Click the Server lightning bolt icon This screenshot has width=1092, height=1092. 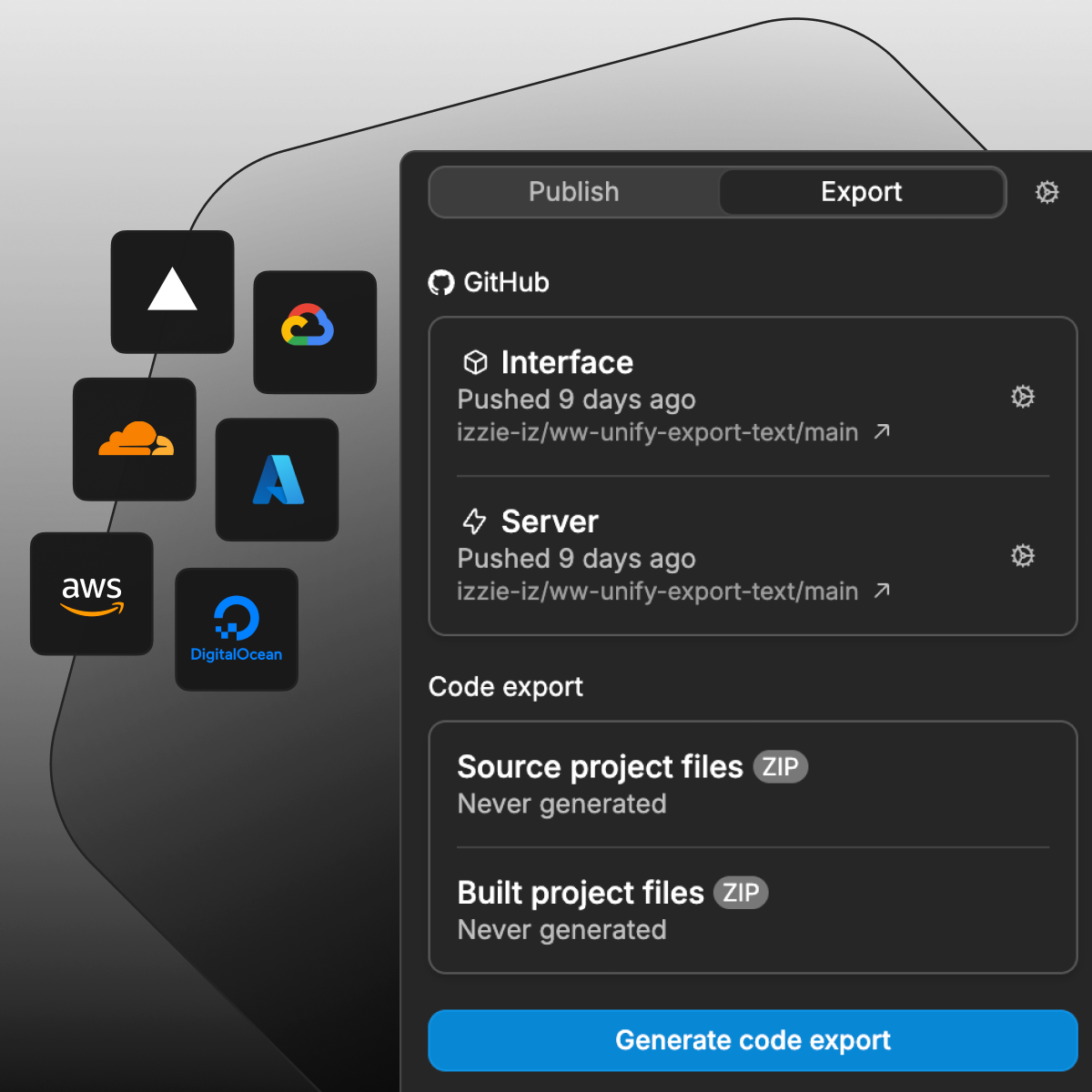click(473, 521)
